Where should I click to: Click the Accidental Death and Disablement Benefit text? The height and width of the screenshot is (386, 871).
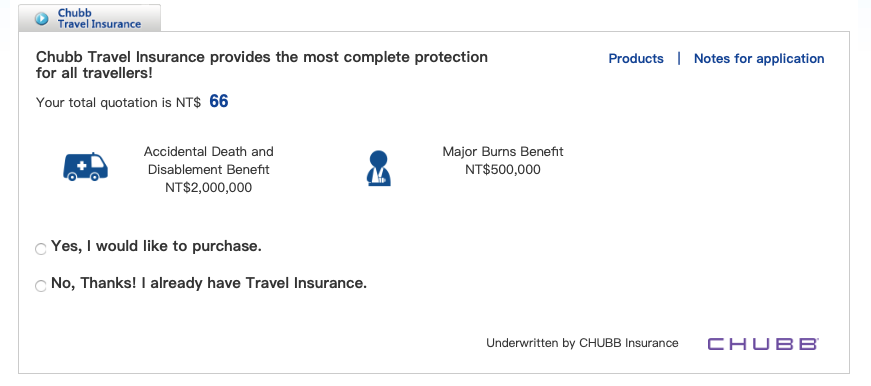point(208,161)
